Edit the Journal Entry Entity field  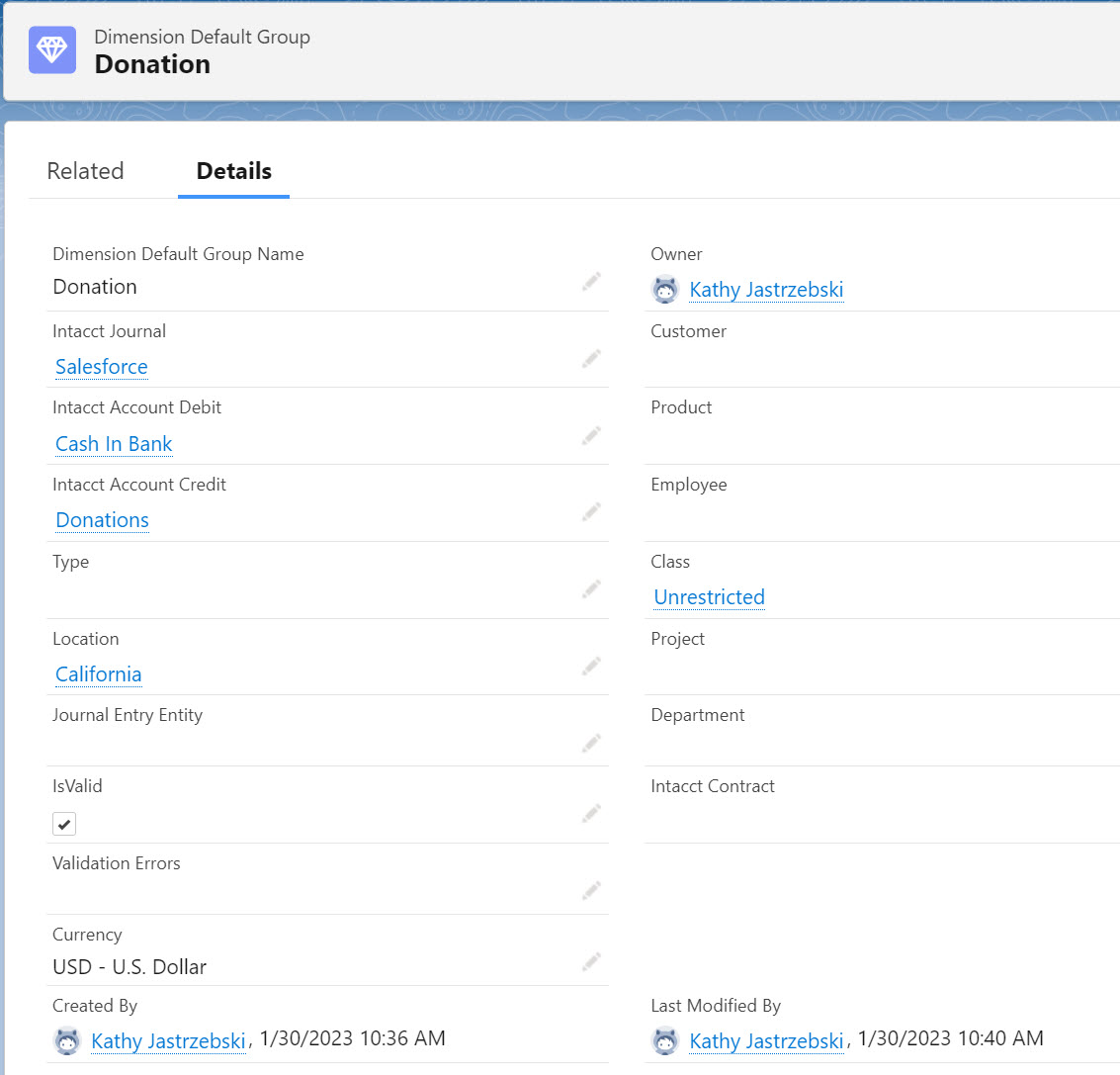click(591, 743)
